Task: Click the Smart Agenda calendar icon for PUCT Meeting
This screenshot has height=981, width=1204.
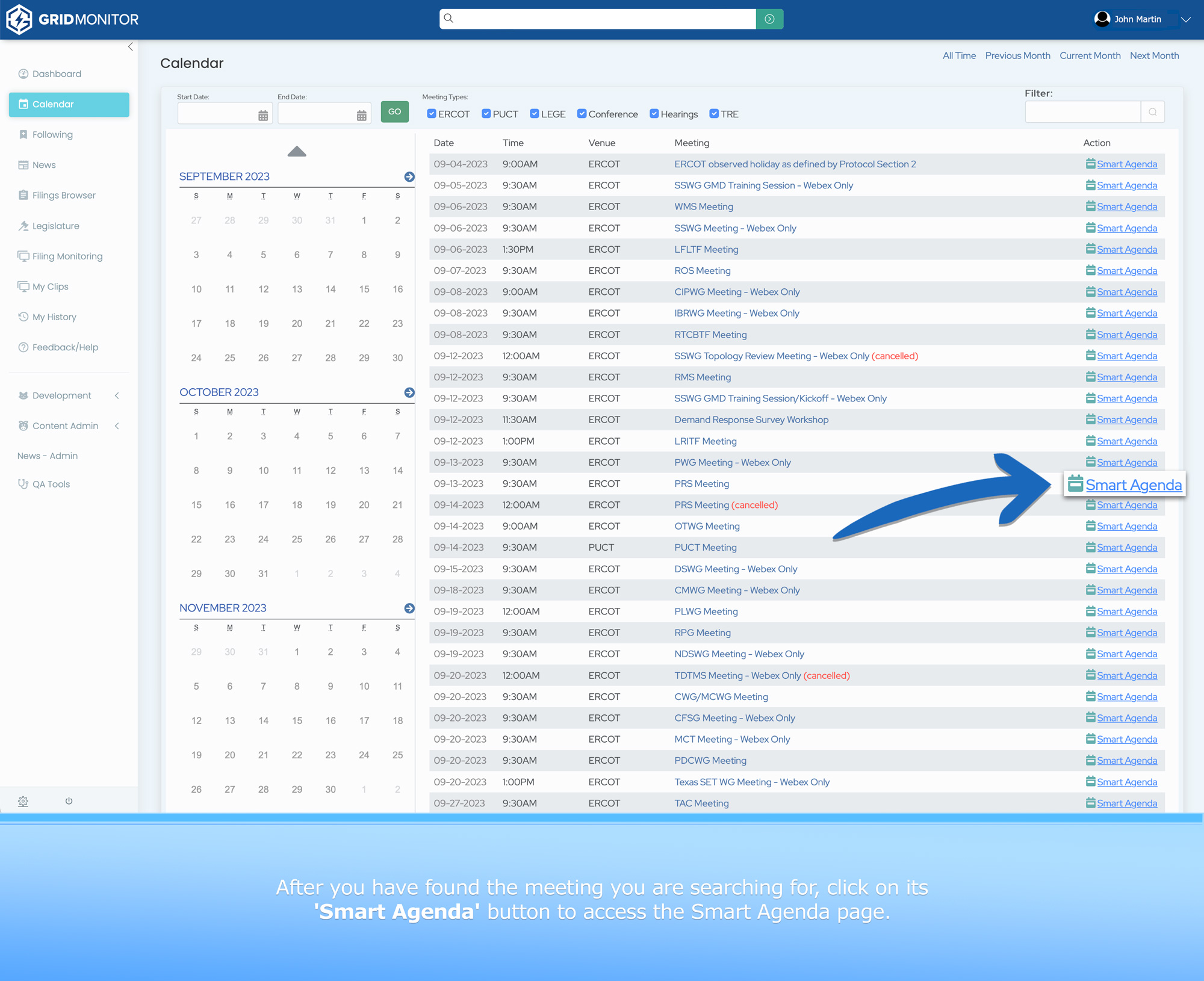Action: tap(1090, 547)
